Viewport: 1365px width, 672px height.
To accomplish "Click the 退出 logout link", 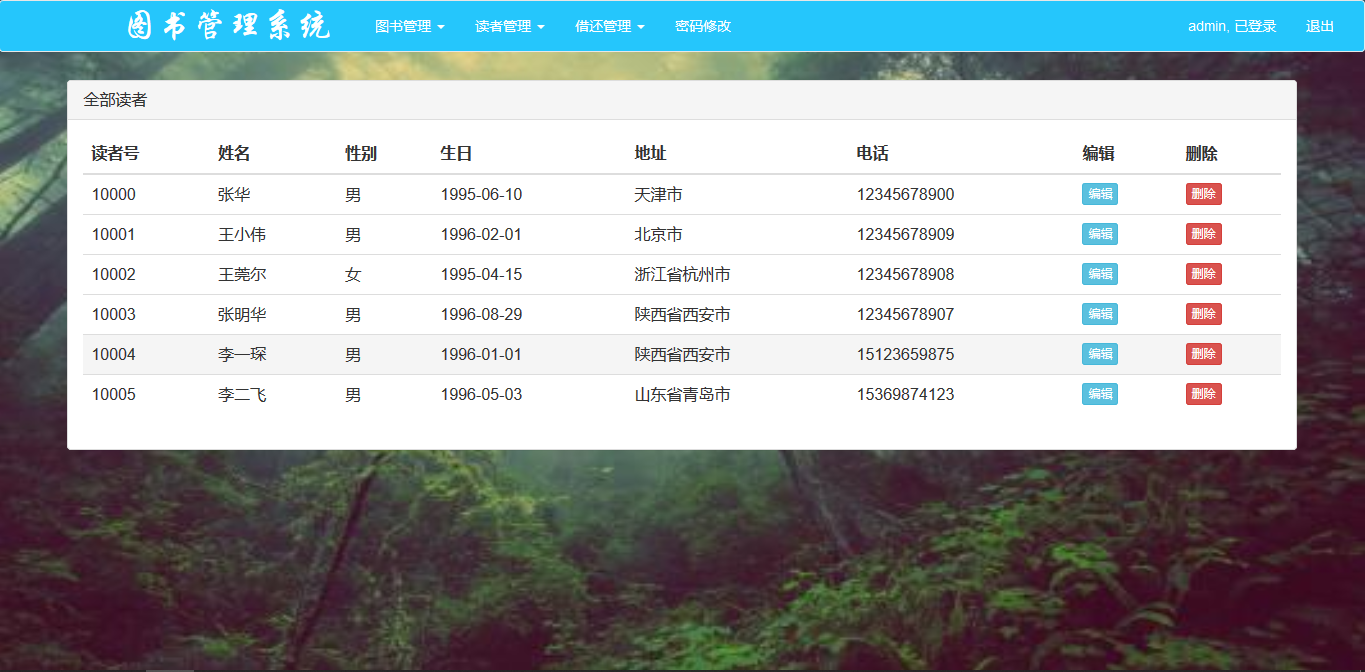I will click(x=1320, y=26).
